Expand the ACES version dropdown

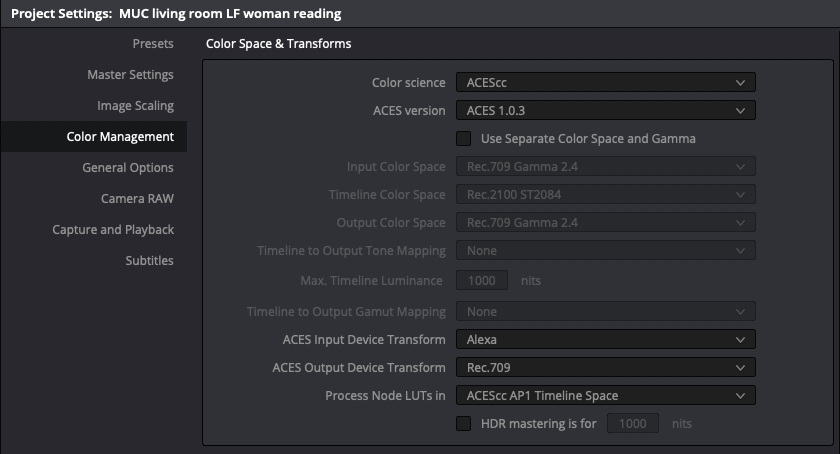(x=605, y=111)
